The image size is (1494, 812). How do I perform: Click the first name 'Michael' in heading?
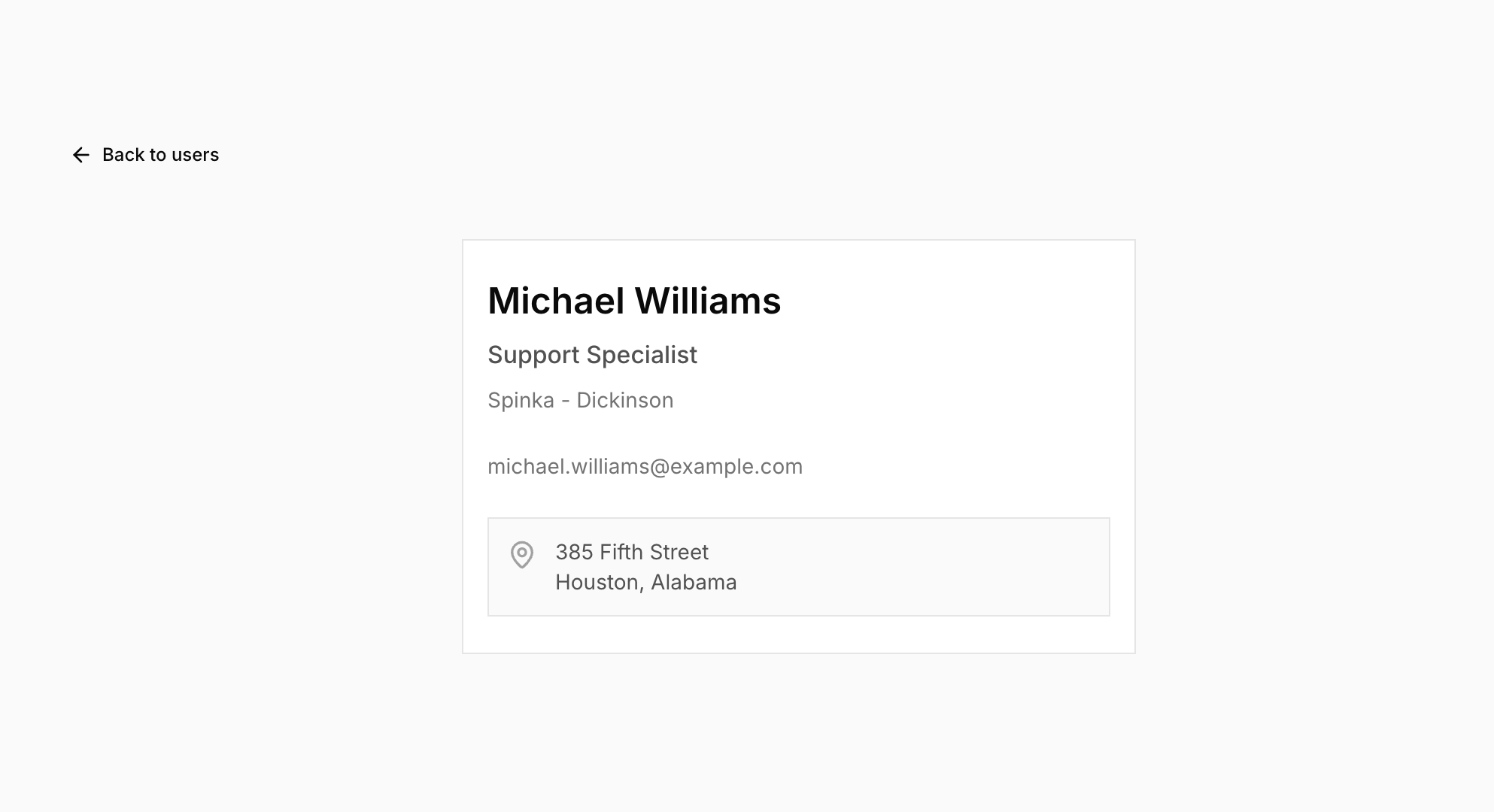[x=556, y=301]
